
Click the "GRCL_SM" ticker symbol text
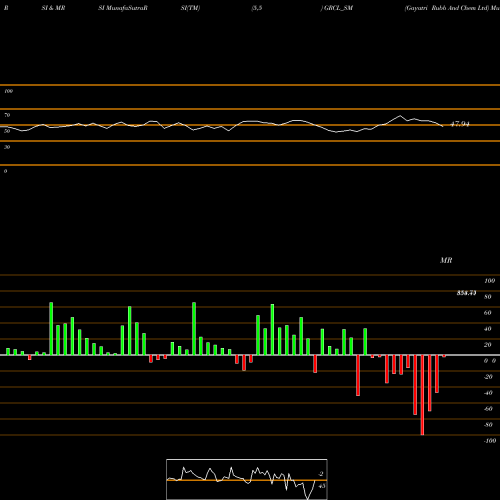click(338, 8)
